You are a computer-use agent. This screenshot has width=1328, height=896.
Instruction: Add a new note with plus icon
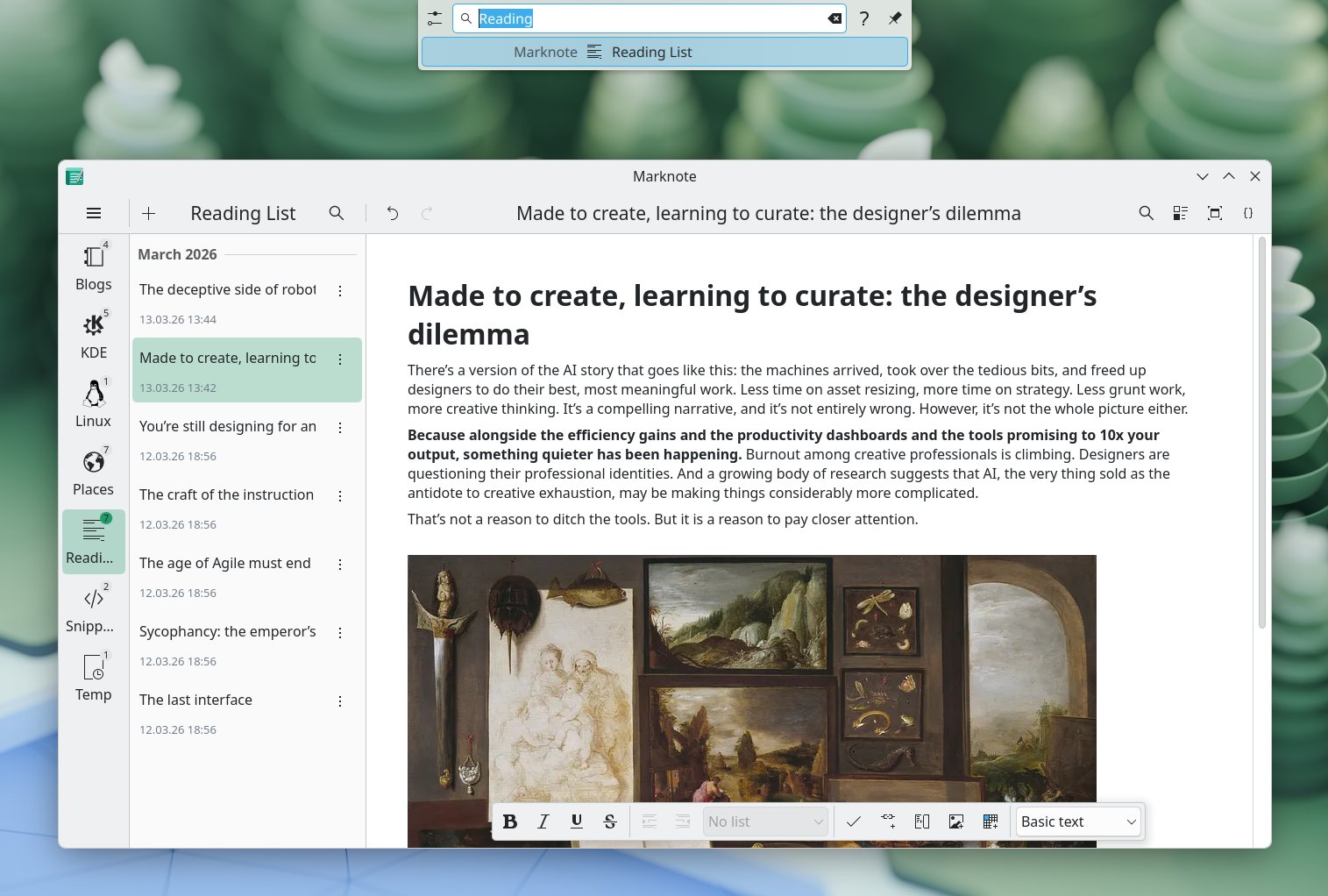[149, 213]
